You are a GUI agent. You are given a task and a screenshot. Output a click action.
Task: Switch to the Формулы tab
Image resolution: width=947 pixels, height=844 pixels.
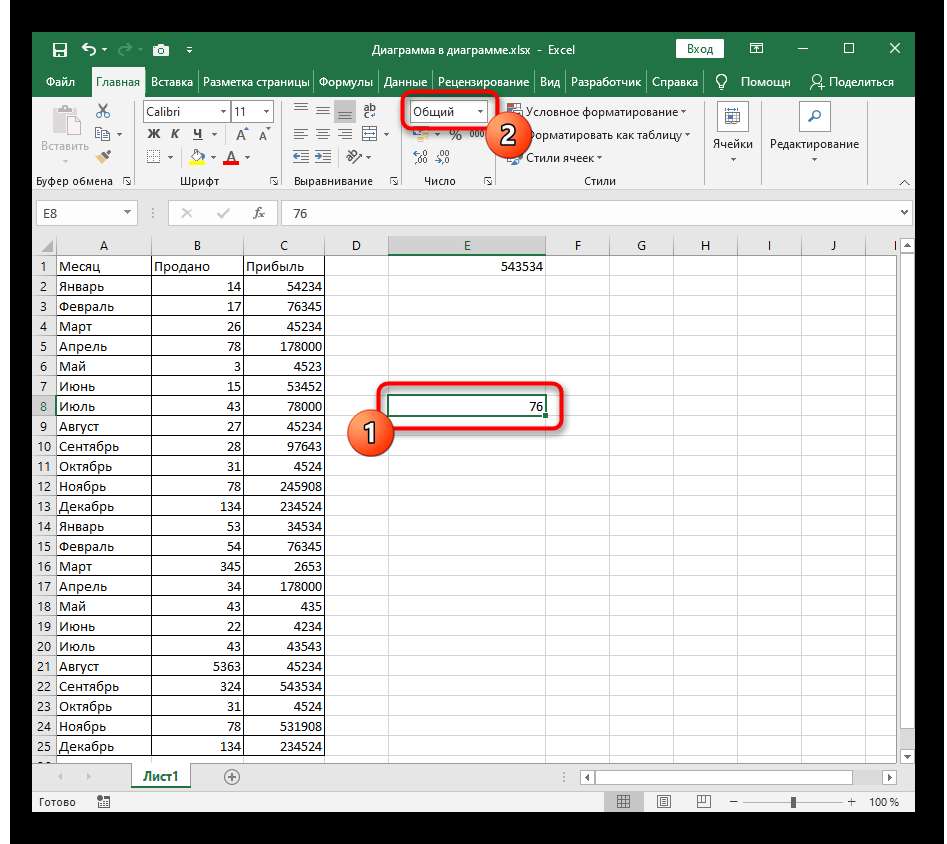point(346,82)
